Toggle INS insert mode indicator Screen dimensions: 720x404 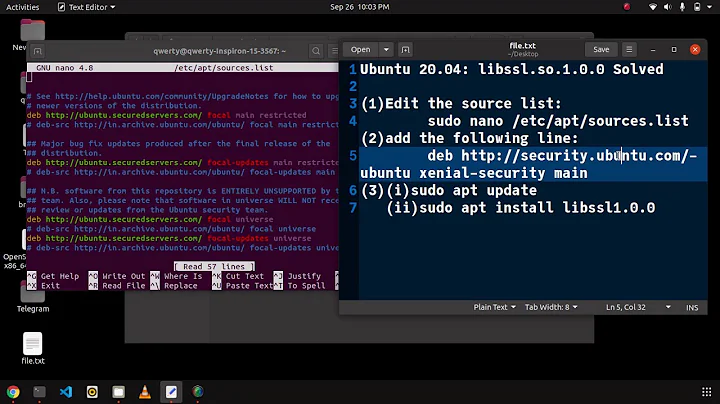tap(692, 308)
